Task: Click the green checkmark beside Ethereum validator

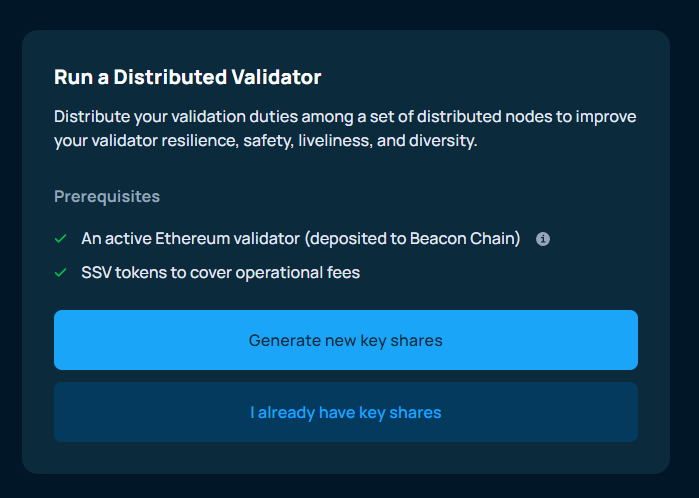Action: tap(61, 239)
